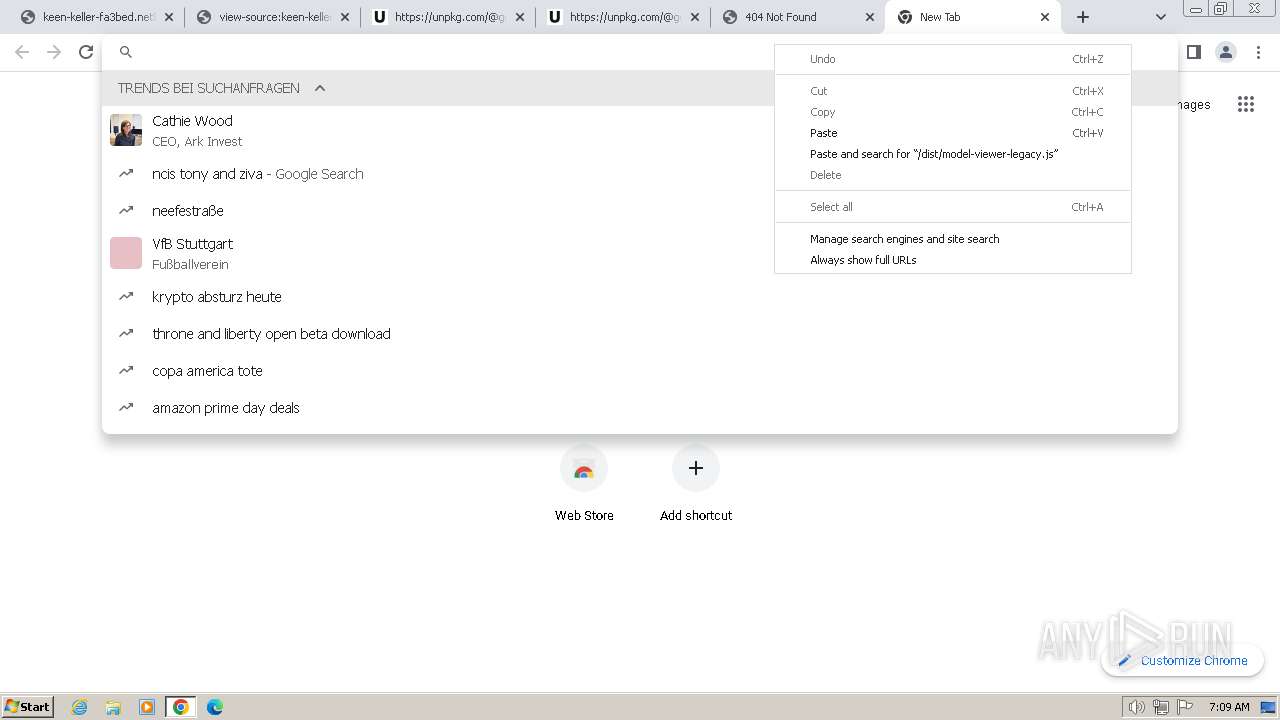Screen dimensions: 1280x720
Task: Click the Customize Chrome button
Action: click(1183, 660)
